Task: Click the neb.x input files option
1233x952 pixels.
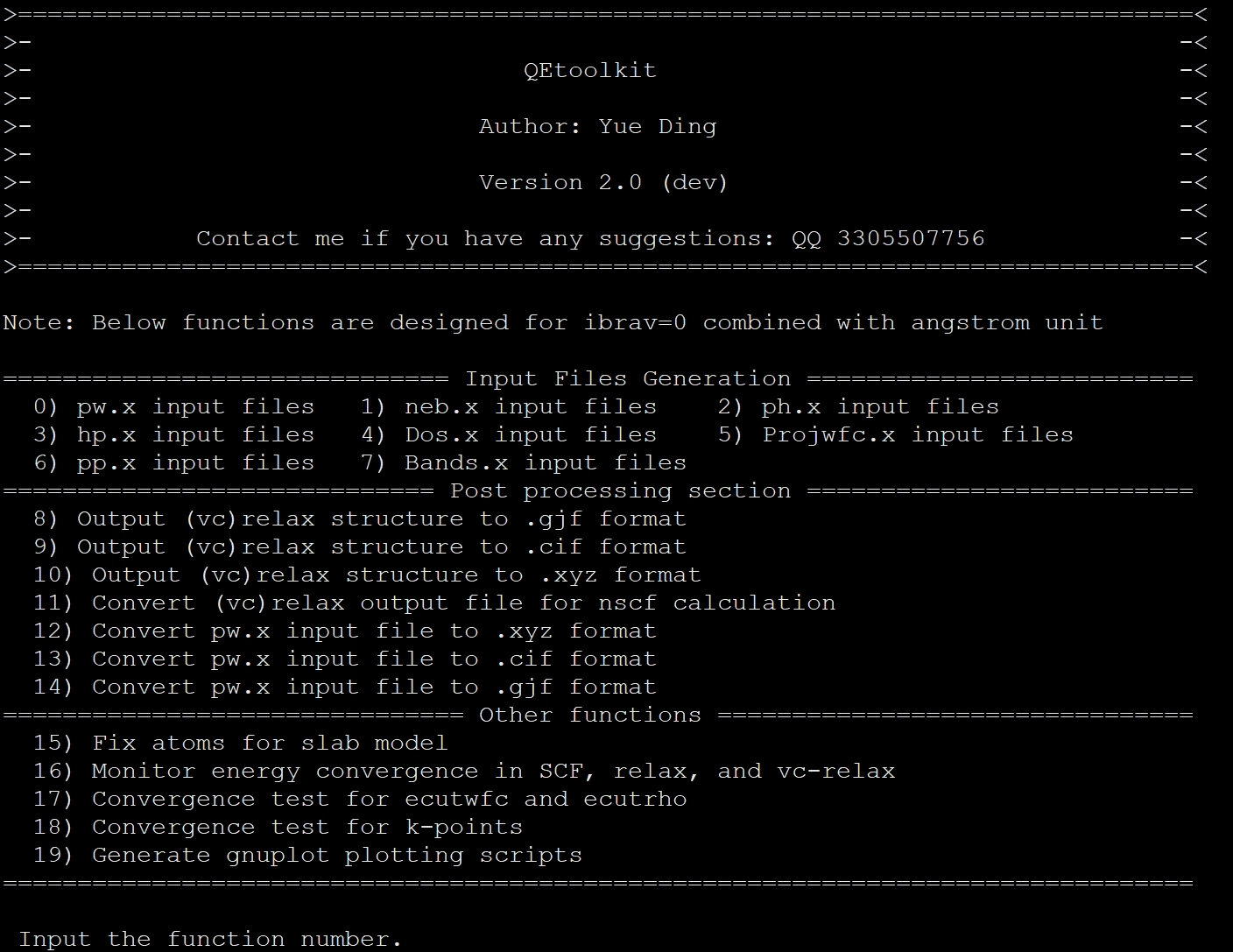Action: pyautogui.click(x=509, y=407)
